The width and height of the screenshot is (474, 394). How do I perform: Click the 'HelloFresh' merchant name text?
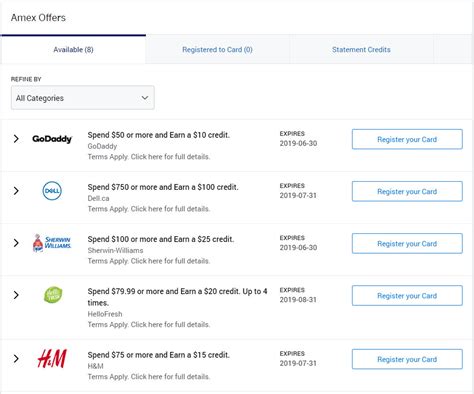coord(105,314)
